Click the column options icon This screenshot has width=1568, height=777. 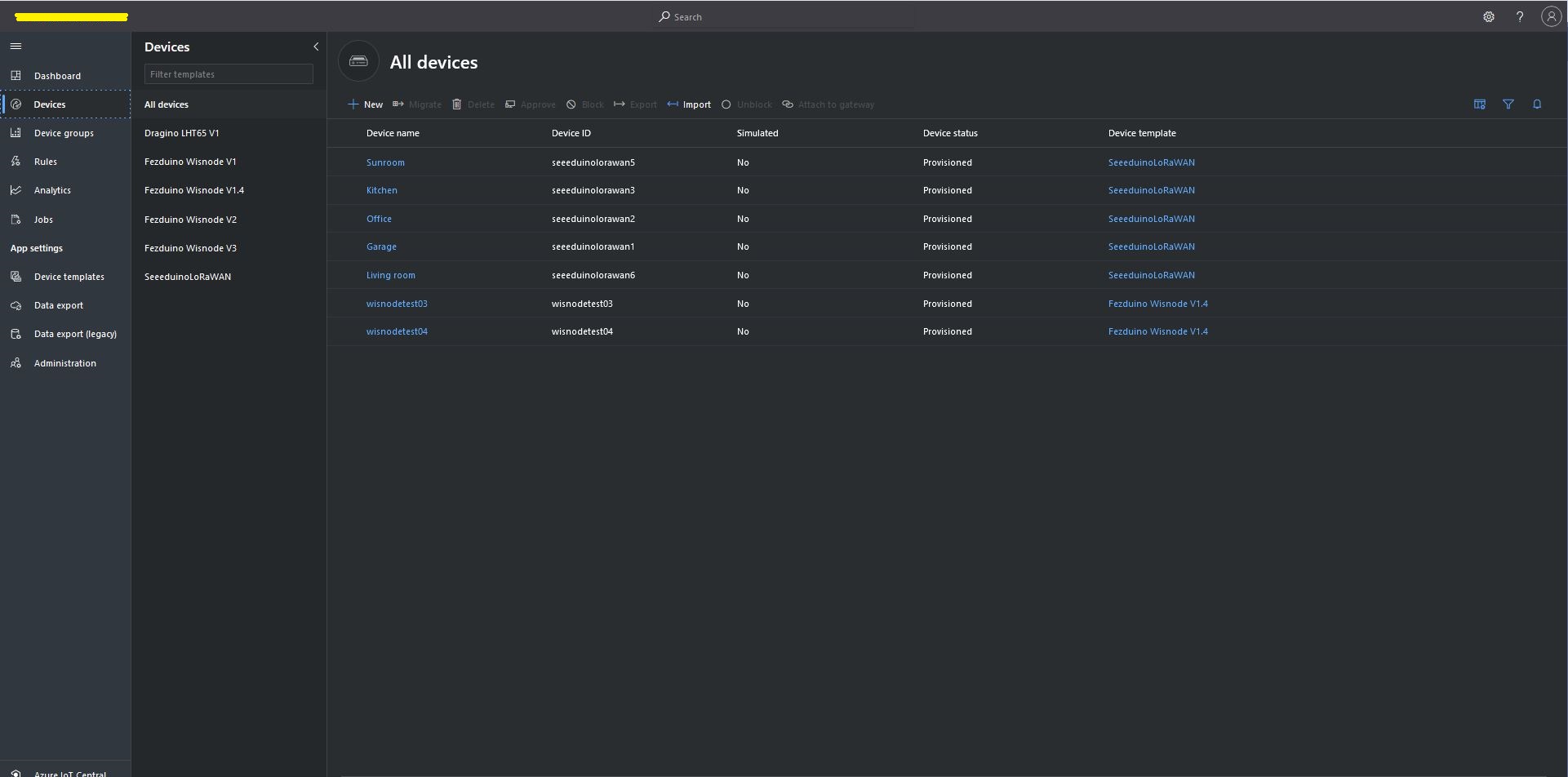pyautogui.click(x=1480, y=104)
